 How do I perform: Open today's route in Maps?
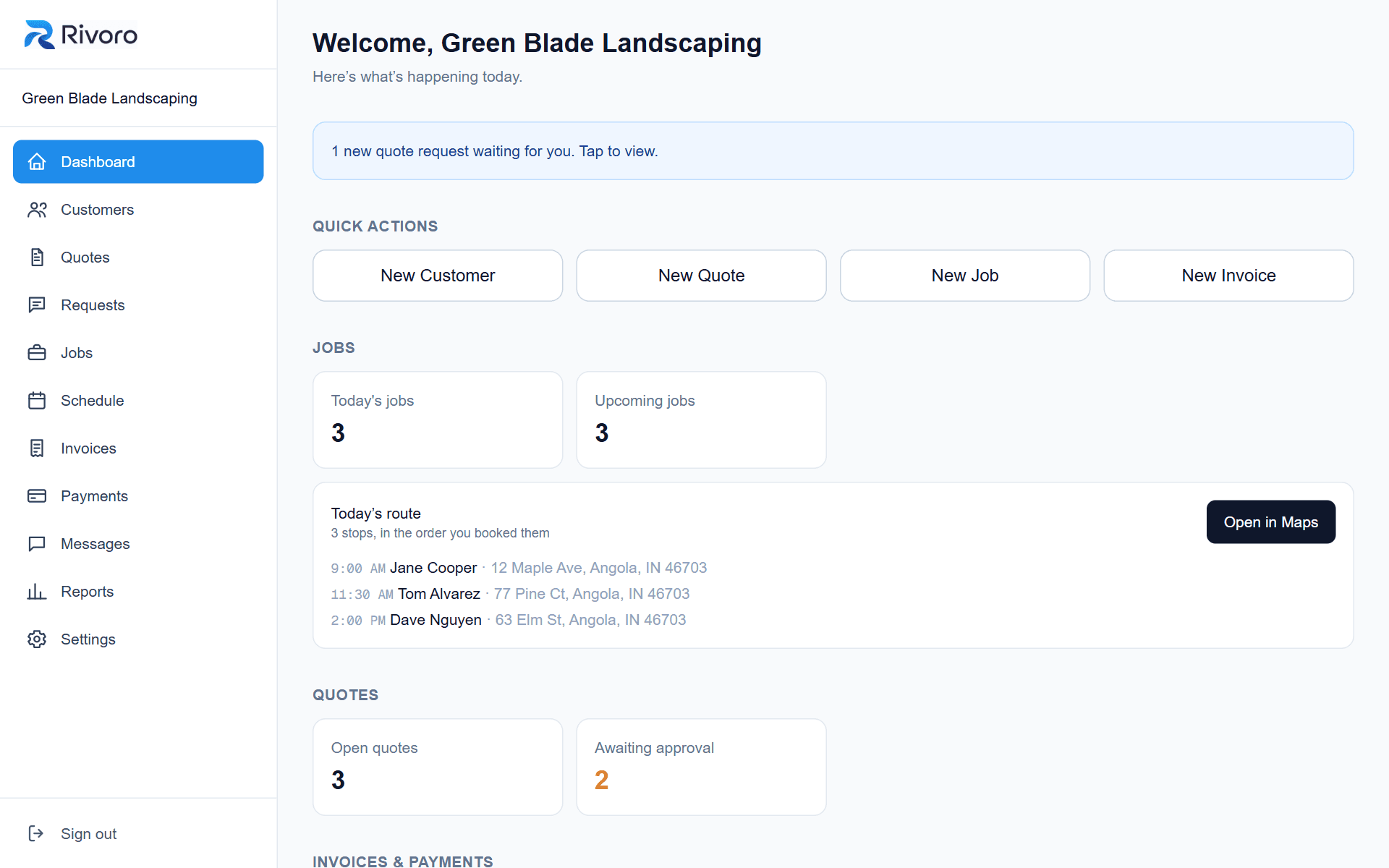coord(1271,522)
